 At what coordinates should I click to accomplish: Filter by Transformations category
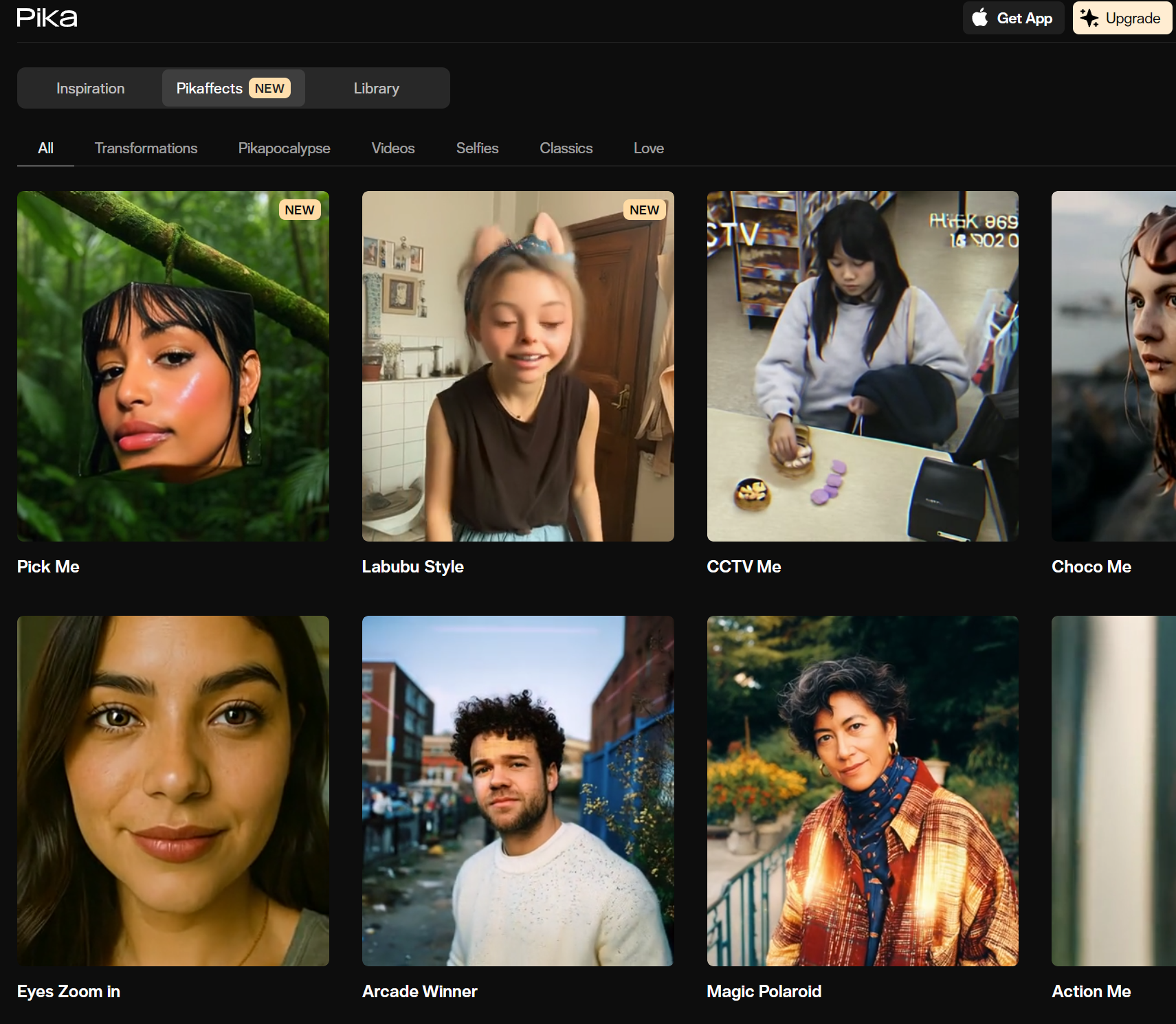146,148
